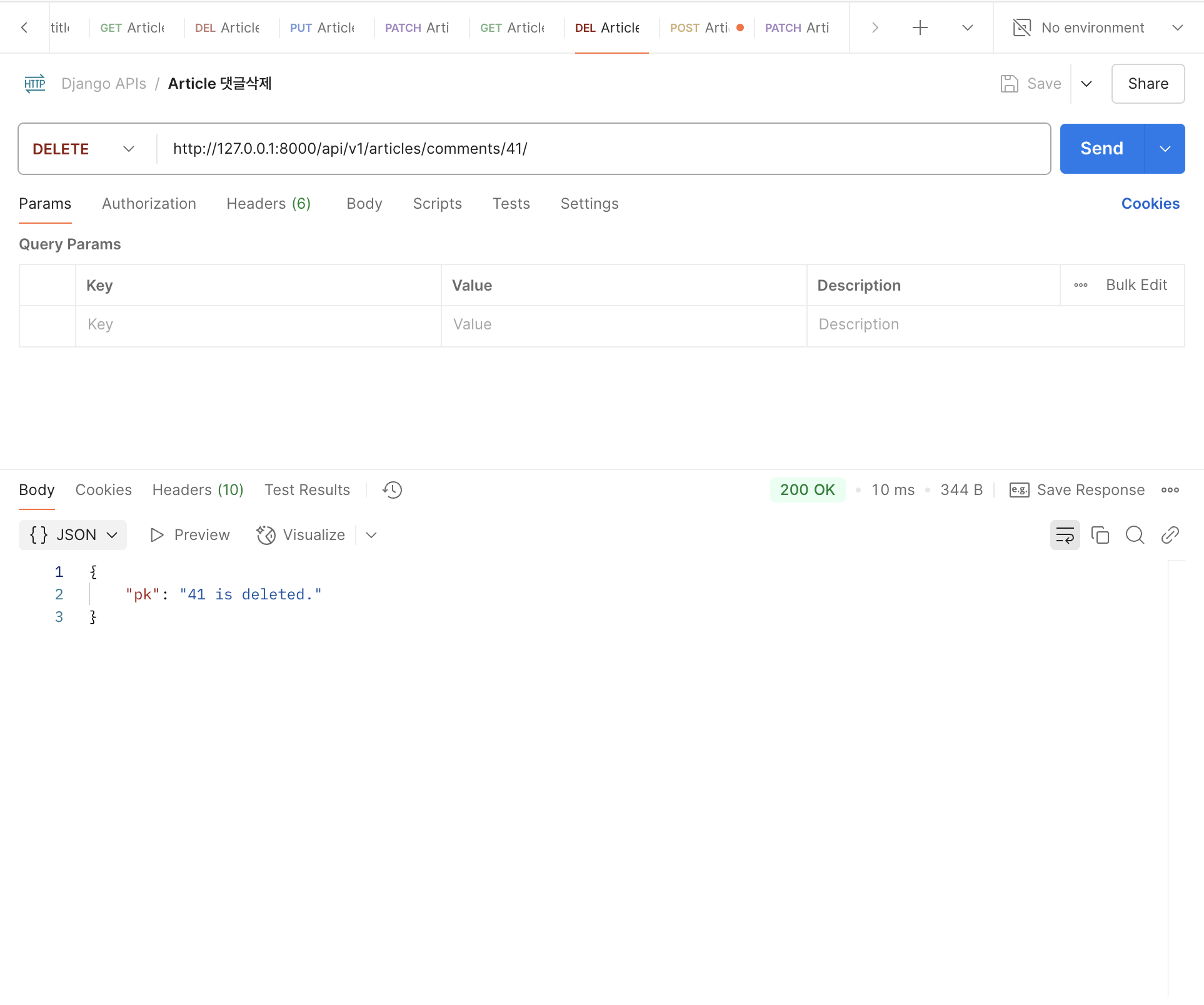Select the PUT Article tab
Viewport: 1204px width, 1005px height.
(x=323, y=27)
